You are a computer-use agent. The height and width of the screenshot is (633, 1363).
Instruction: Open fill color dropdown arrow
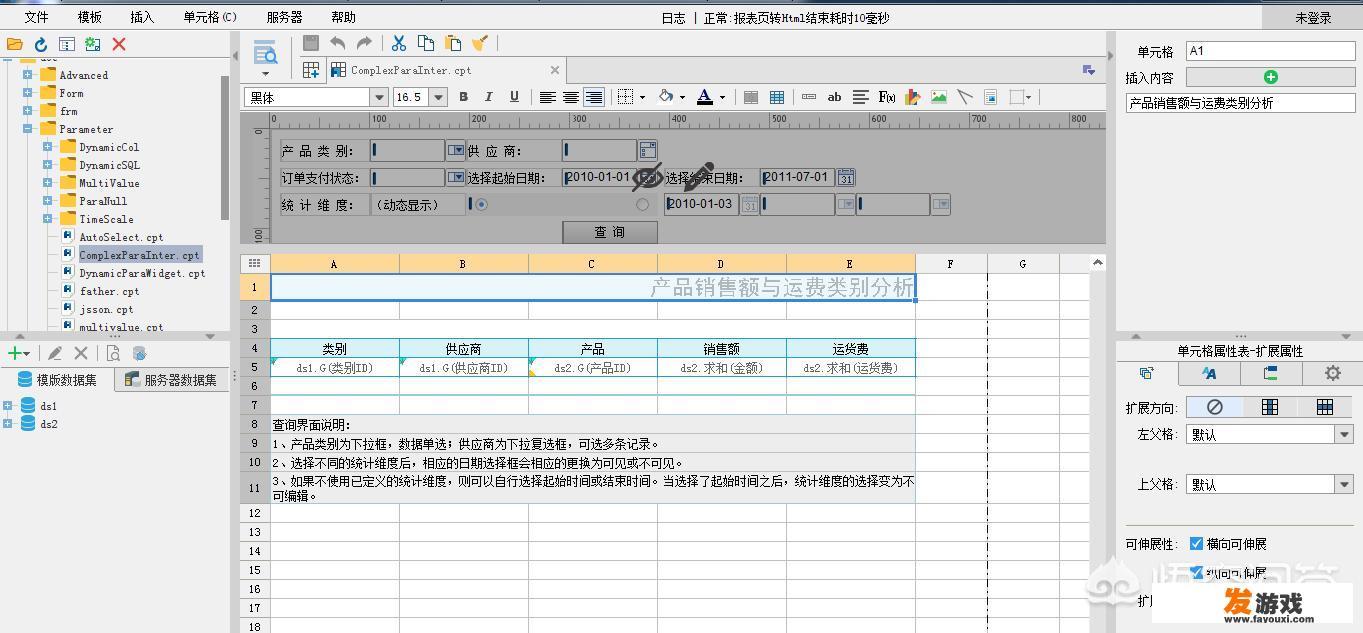(x=682, y=97)
